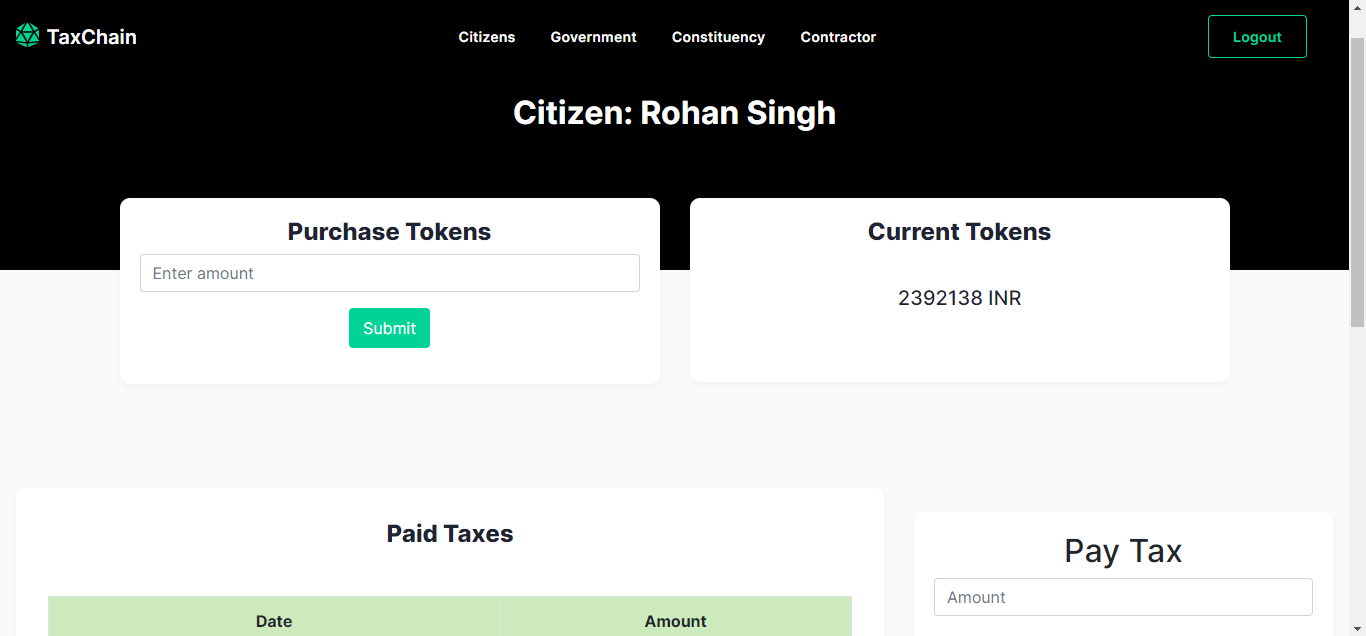Click the Pay Tax heading

click(1123, 551)
